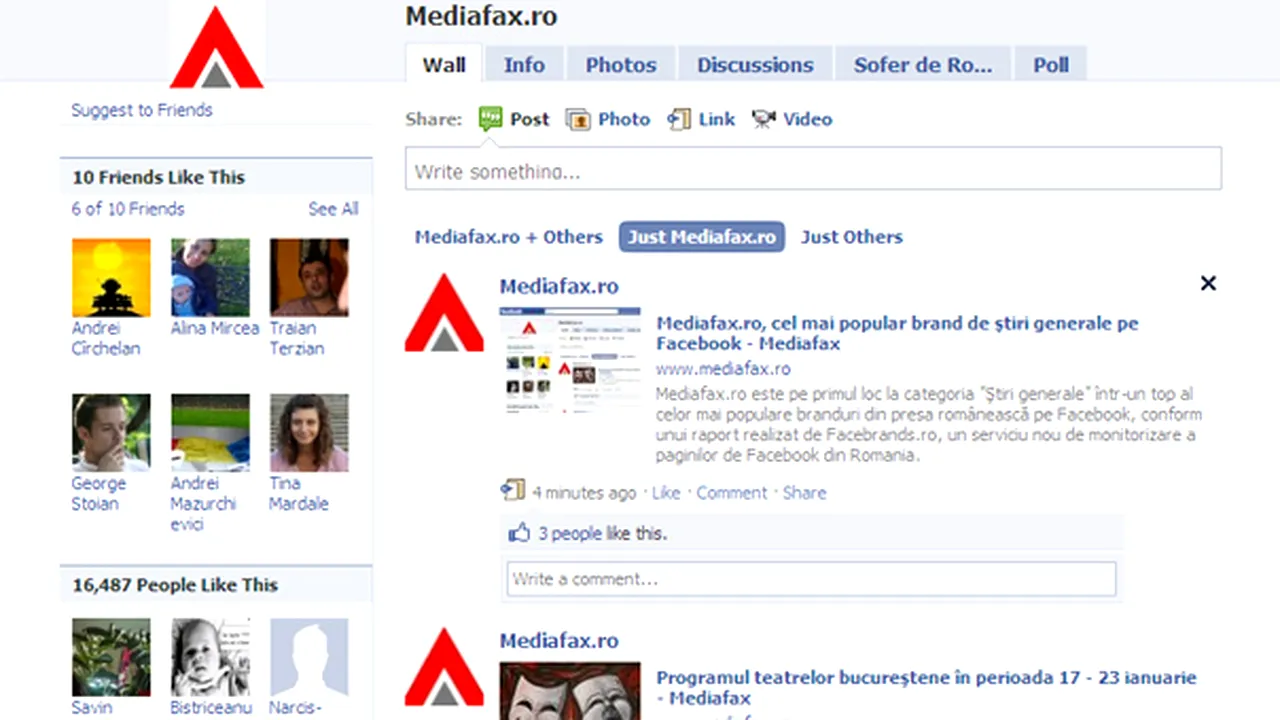Click the Traian Terzian name link
The height and width of the screenshot is (720, 1280).
tap(296, 338)
